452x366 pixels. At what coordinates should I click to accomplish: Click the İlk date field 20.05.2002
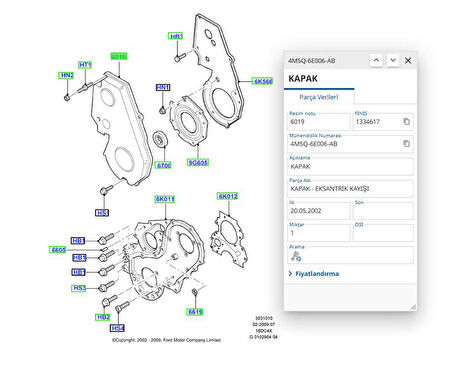click(x=319, y=211)
